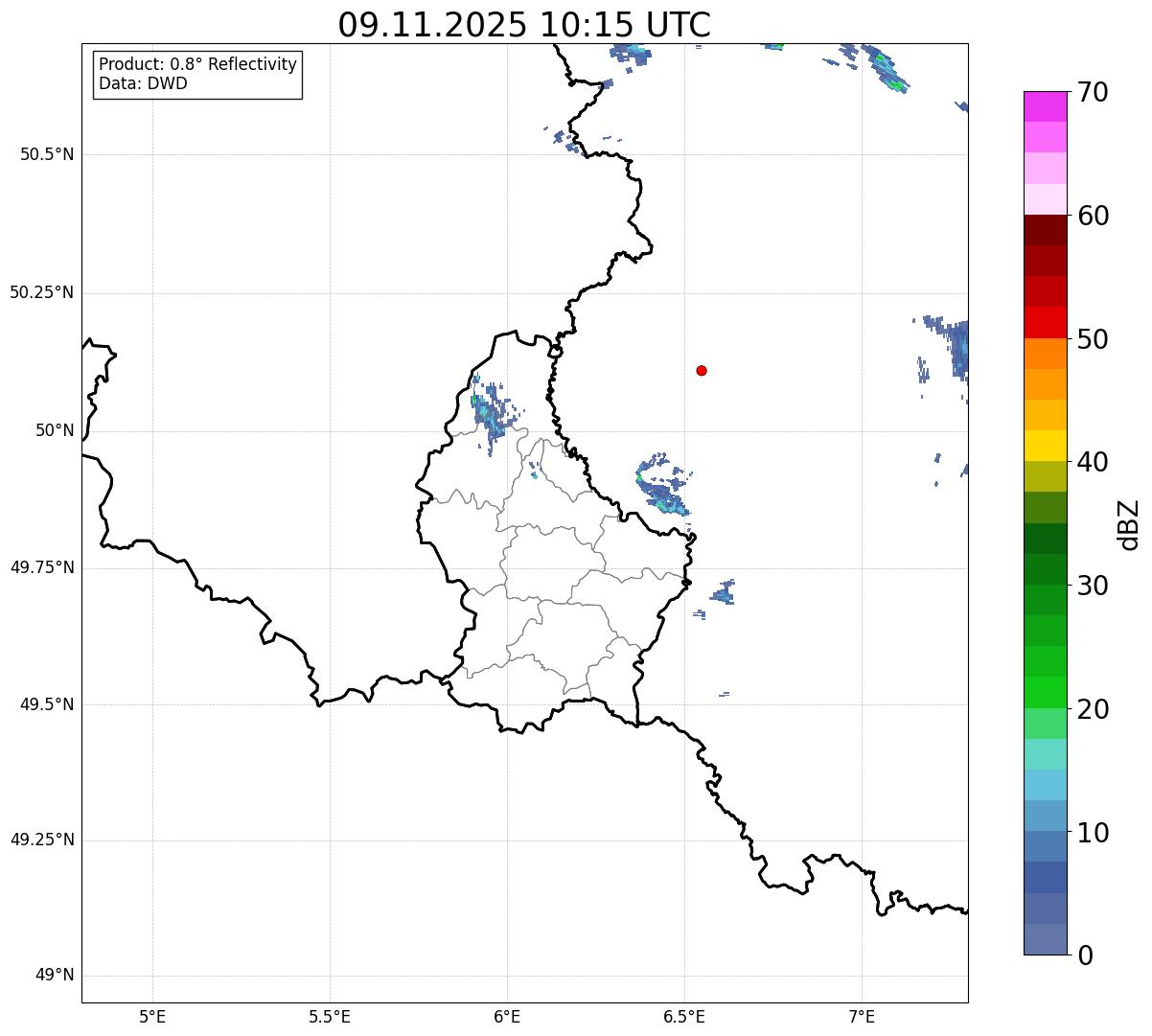Pick the magenta top colorbar swatch

pos(1045,106)
